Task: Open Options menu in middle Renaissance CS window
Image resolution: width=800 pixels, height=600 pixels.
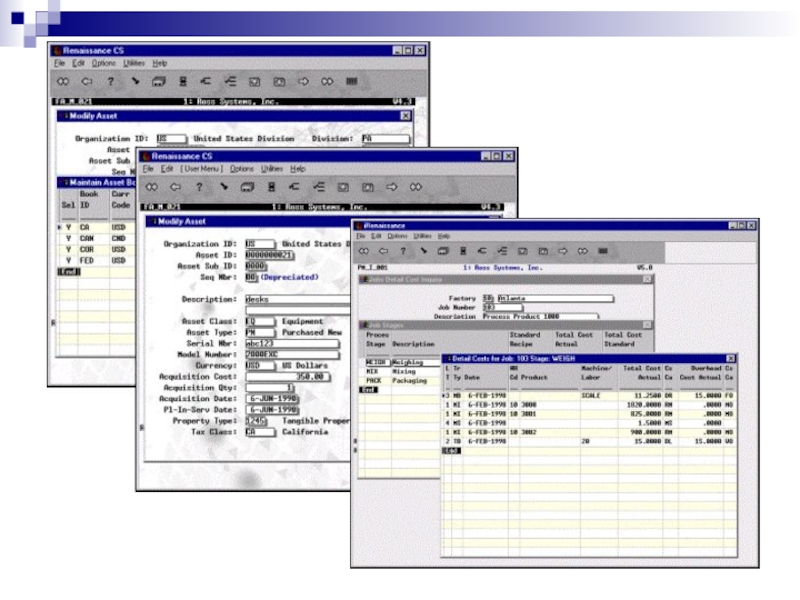Action: click(241, 168)
